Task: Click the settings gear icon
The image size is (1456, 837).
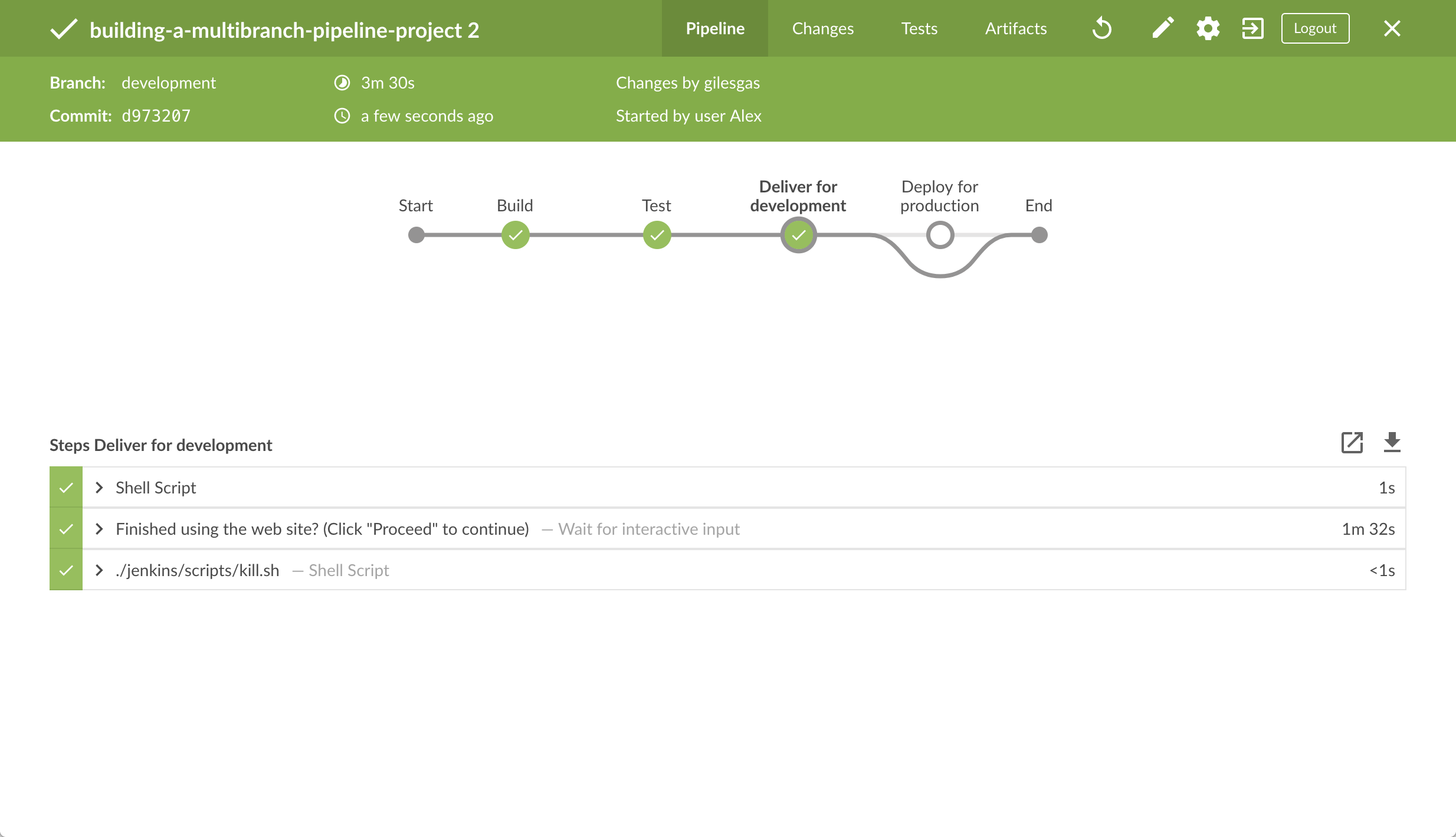Action: tap(1207, 28)
